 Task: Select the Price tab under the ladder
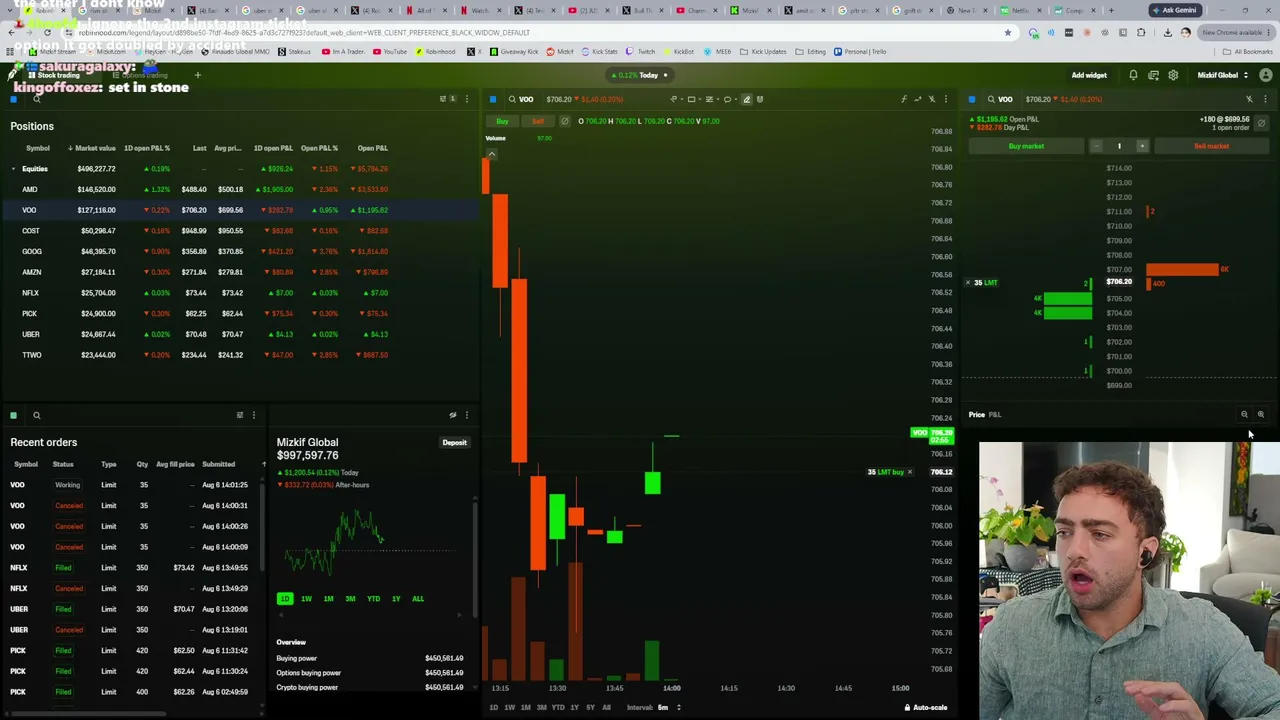(976, 415)
